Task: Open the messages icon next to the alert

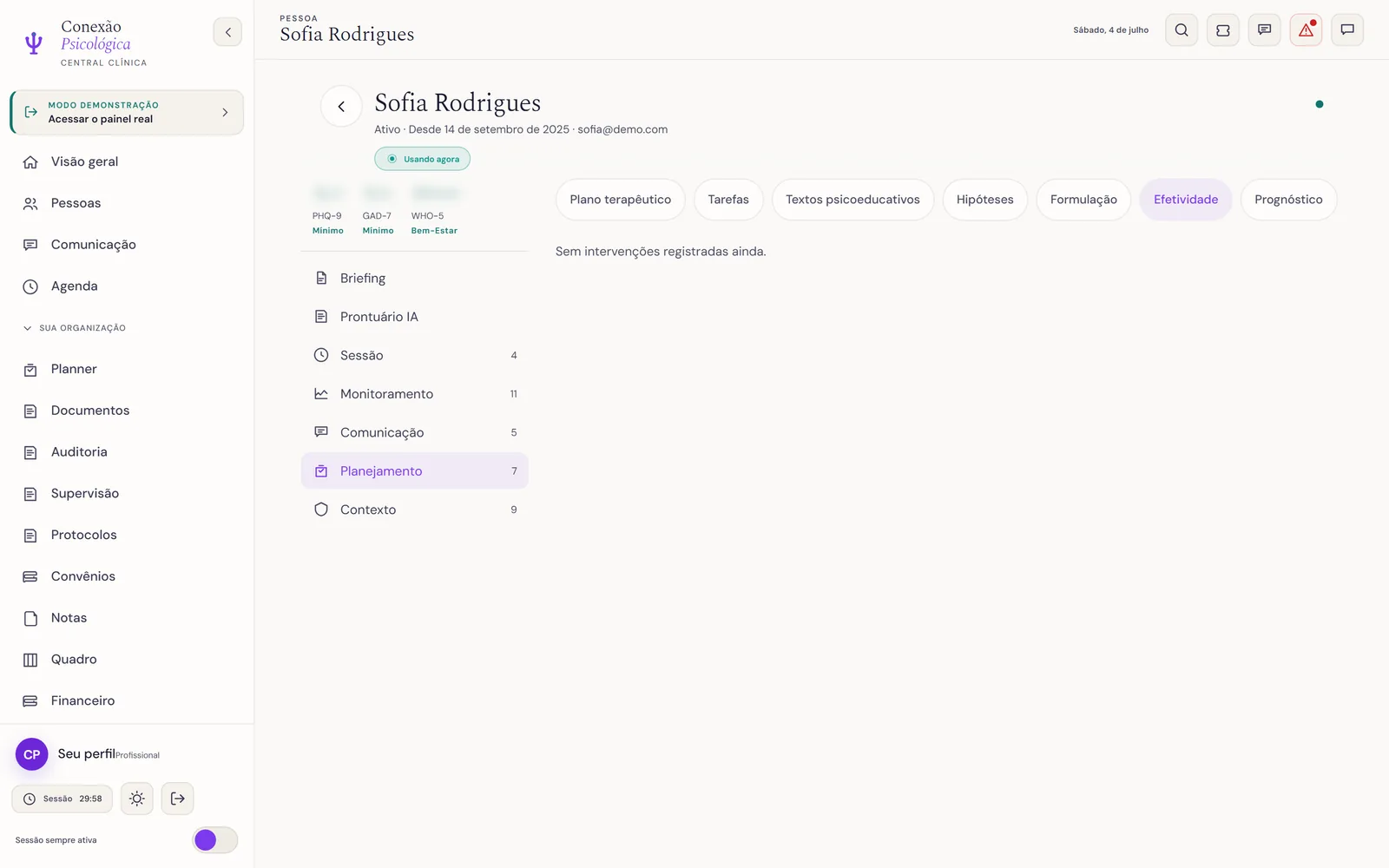Action: click(1264, 30)
